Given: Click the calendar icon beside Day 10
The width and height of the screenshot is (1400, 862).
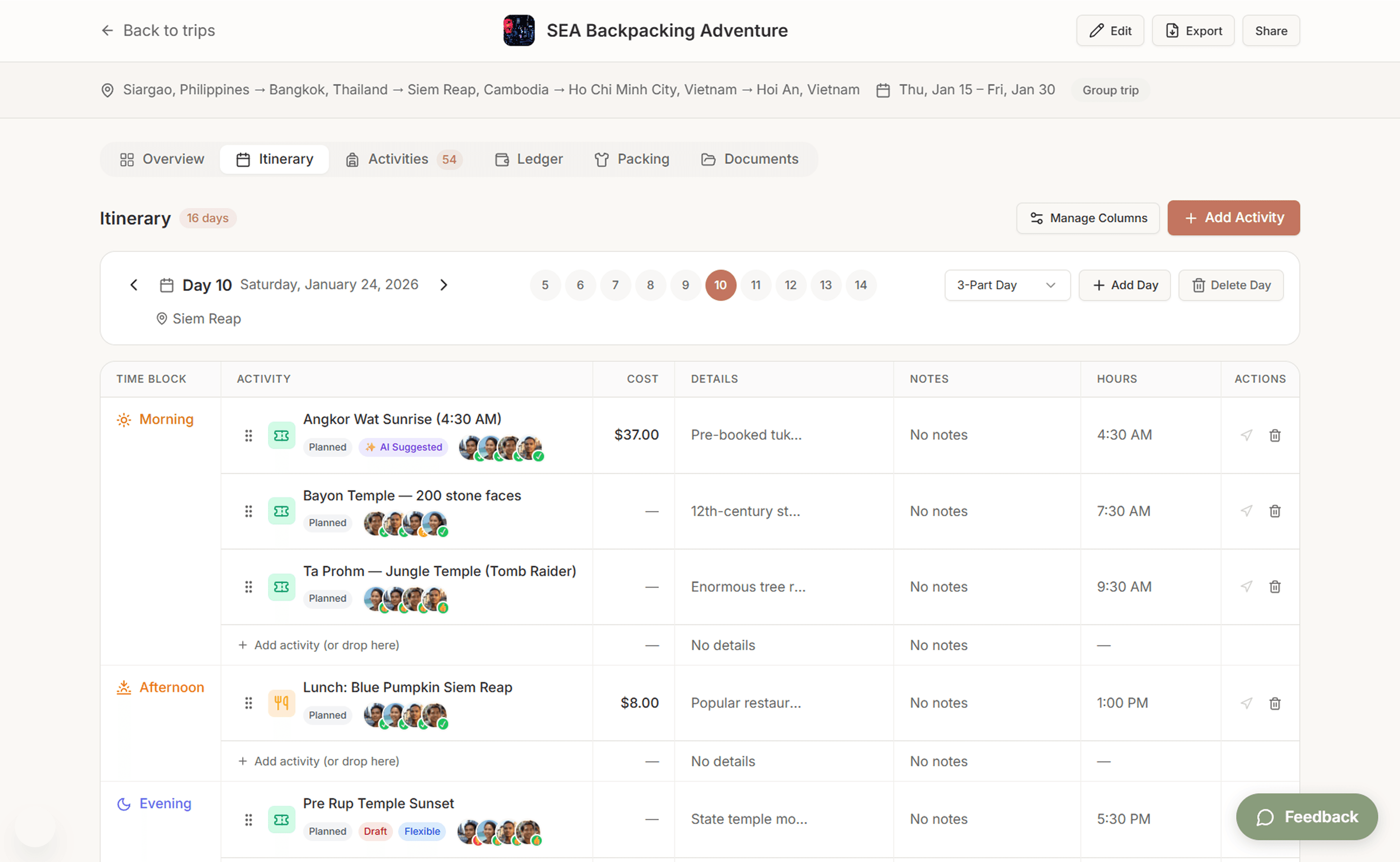Looking at the screenshot, I should click(166, 284).
